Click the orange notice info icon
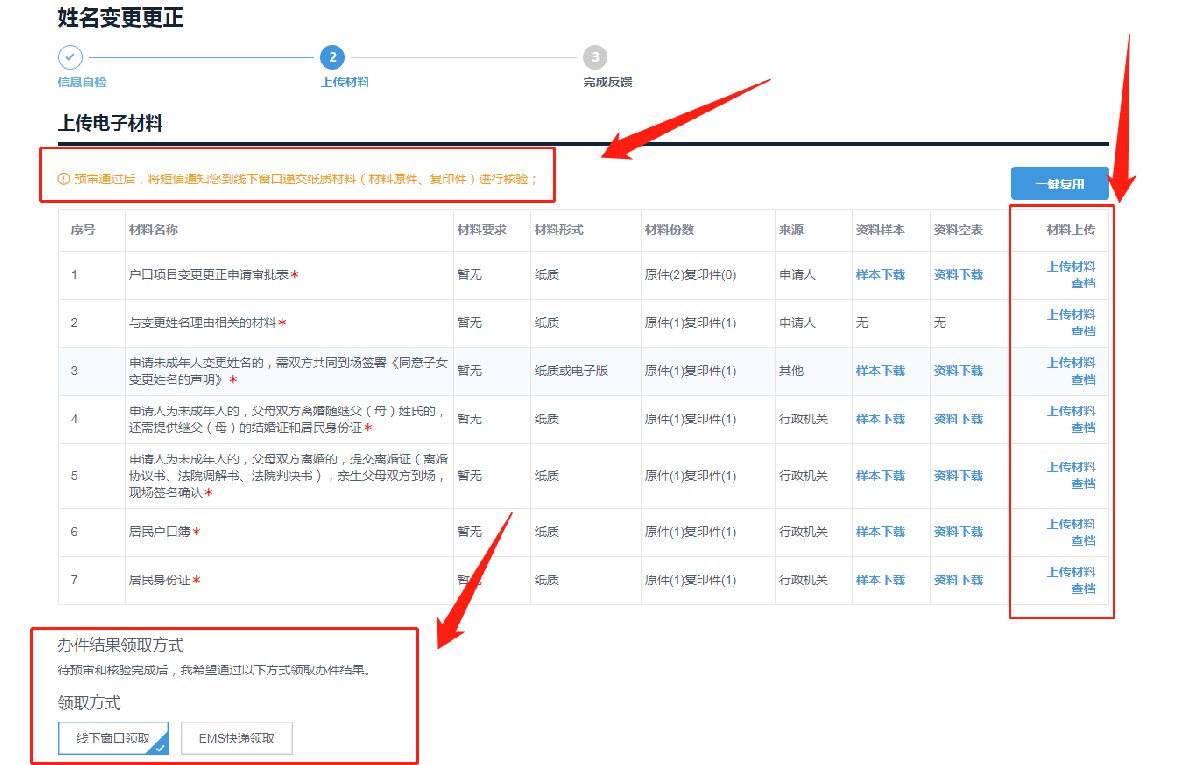 click(x=63, y=179)
